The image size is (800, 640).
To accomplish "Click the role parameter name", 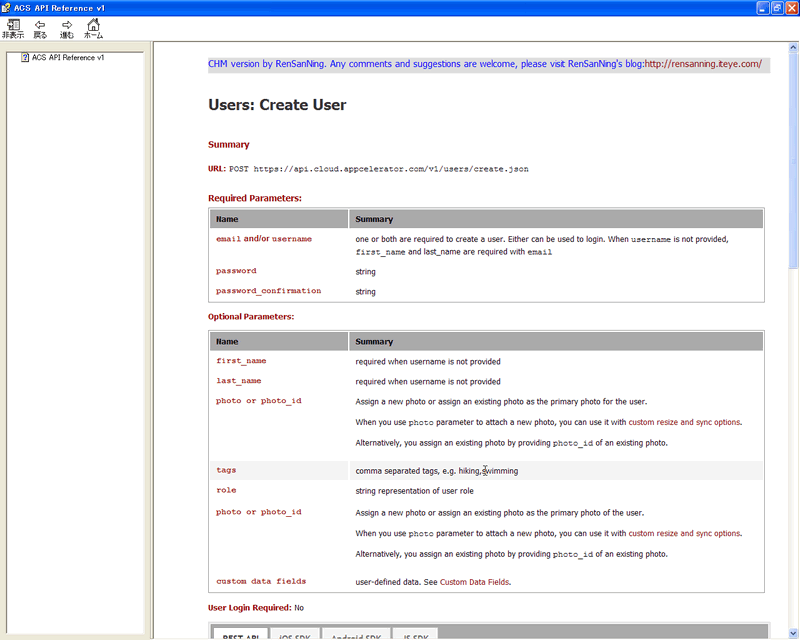I will coord(226,490).
